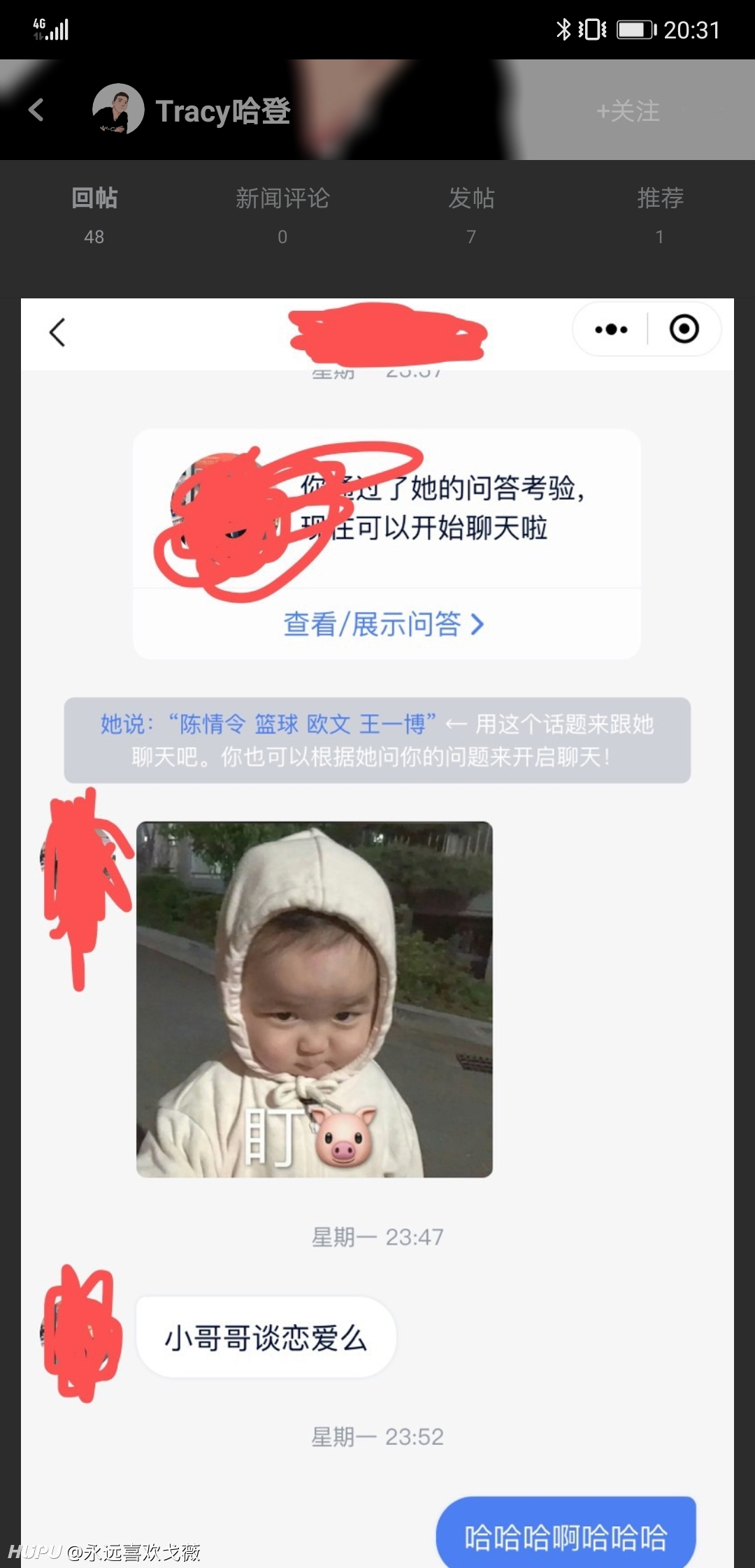Screen dimensions: 755x1568
Task: Follow user with +关注 button
Action: pyautogui.click(x=628, y=111)
